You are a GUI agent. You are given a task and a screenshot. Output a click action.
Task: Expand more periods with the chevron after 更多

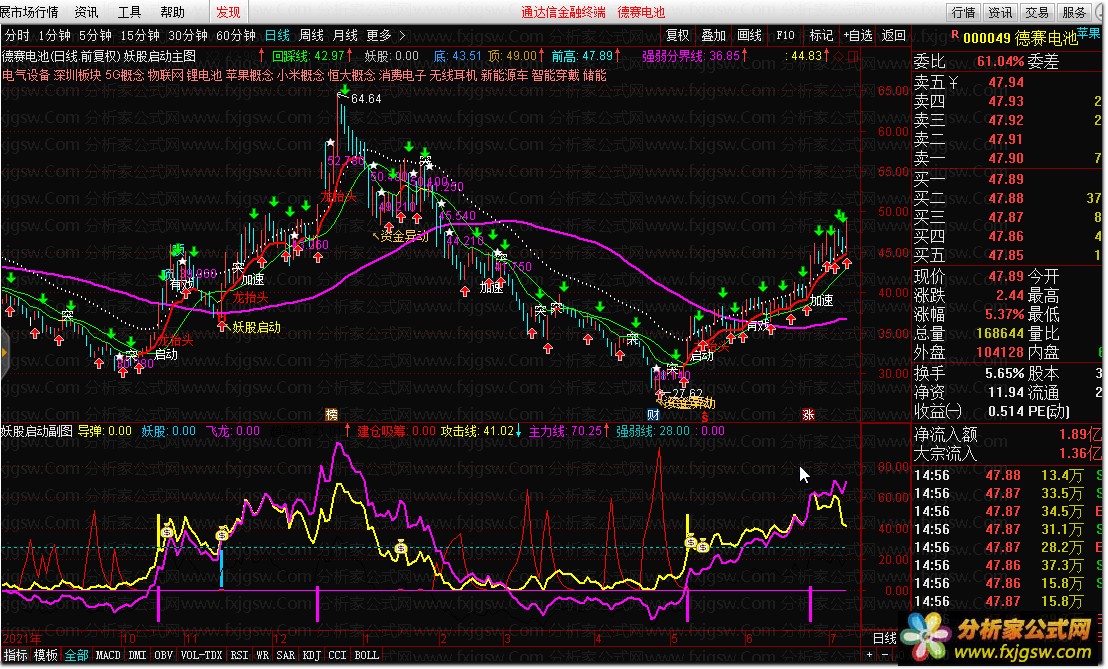[x=402, y=35]
